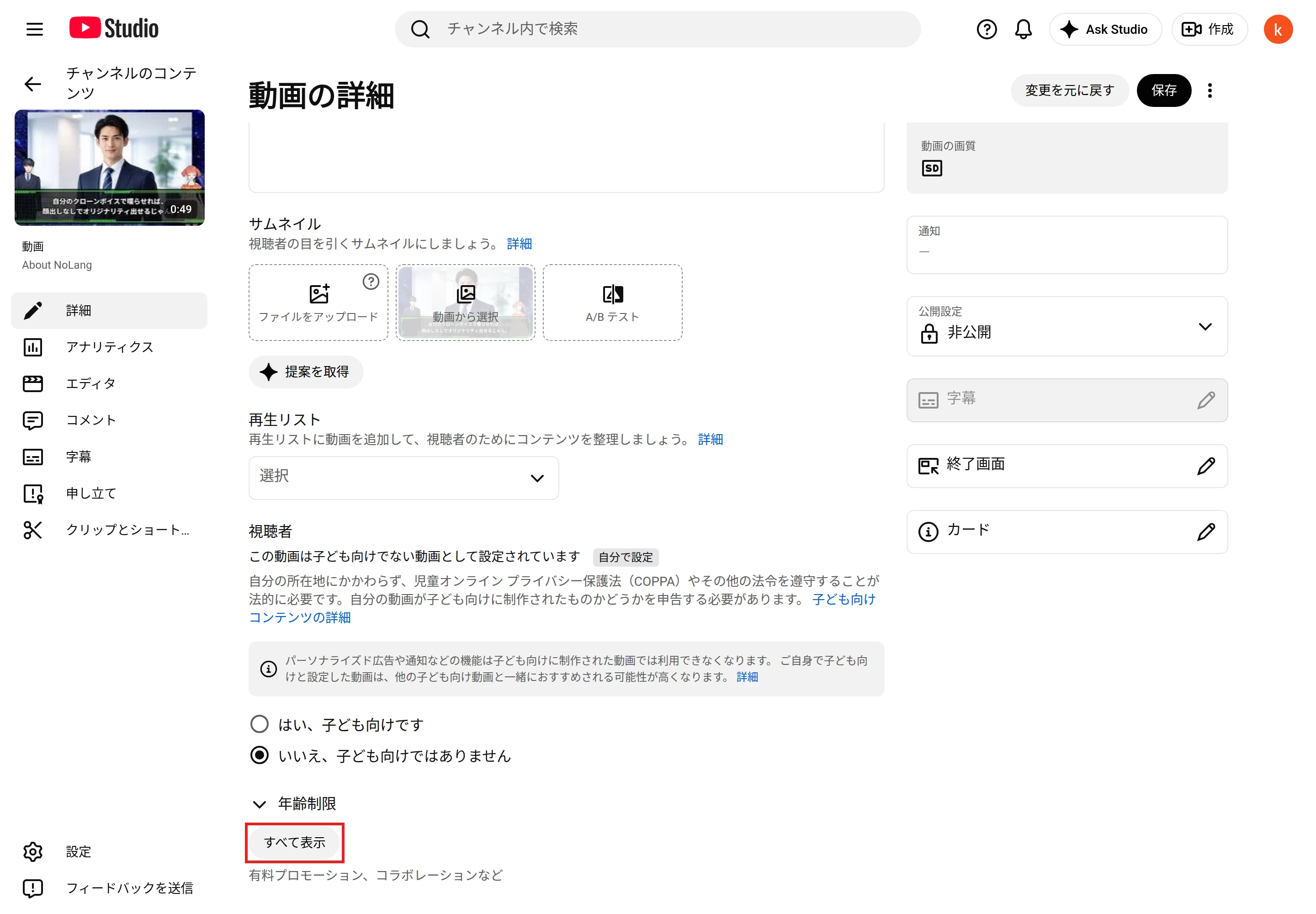Select 'いいえ、子ども向けではありません' radio button
Viewport: 1316px width, 914px height.
click(x=260, y=755)
